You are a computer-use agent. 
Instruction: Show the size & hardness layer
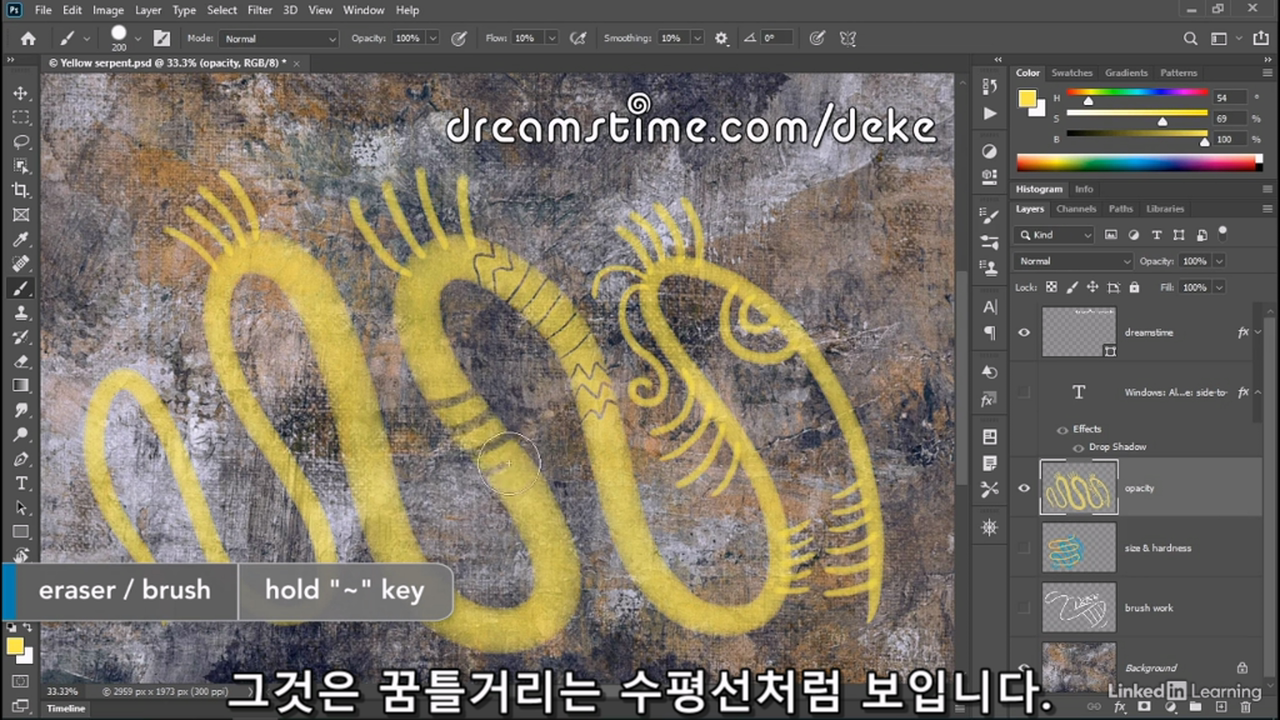tap(1023, 548)
